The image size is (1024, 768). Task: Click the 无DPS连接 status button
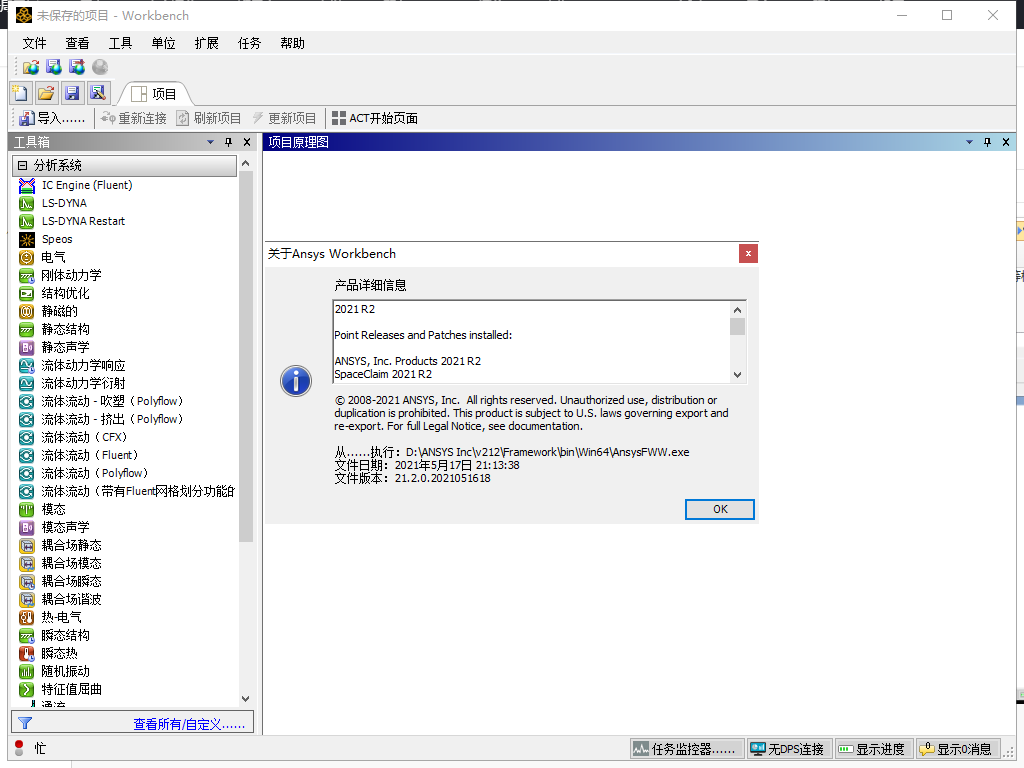tap(790, 749)
